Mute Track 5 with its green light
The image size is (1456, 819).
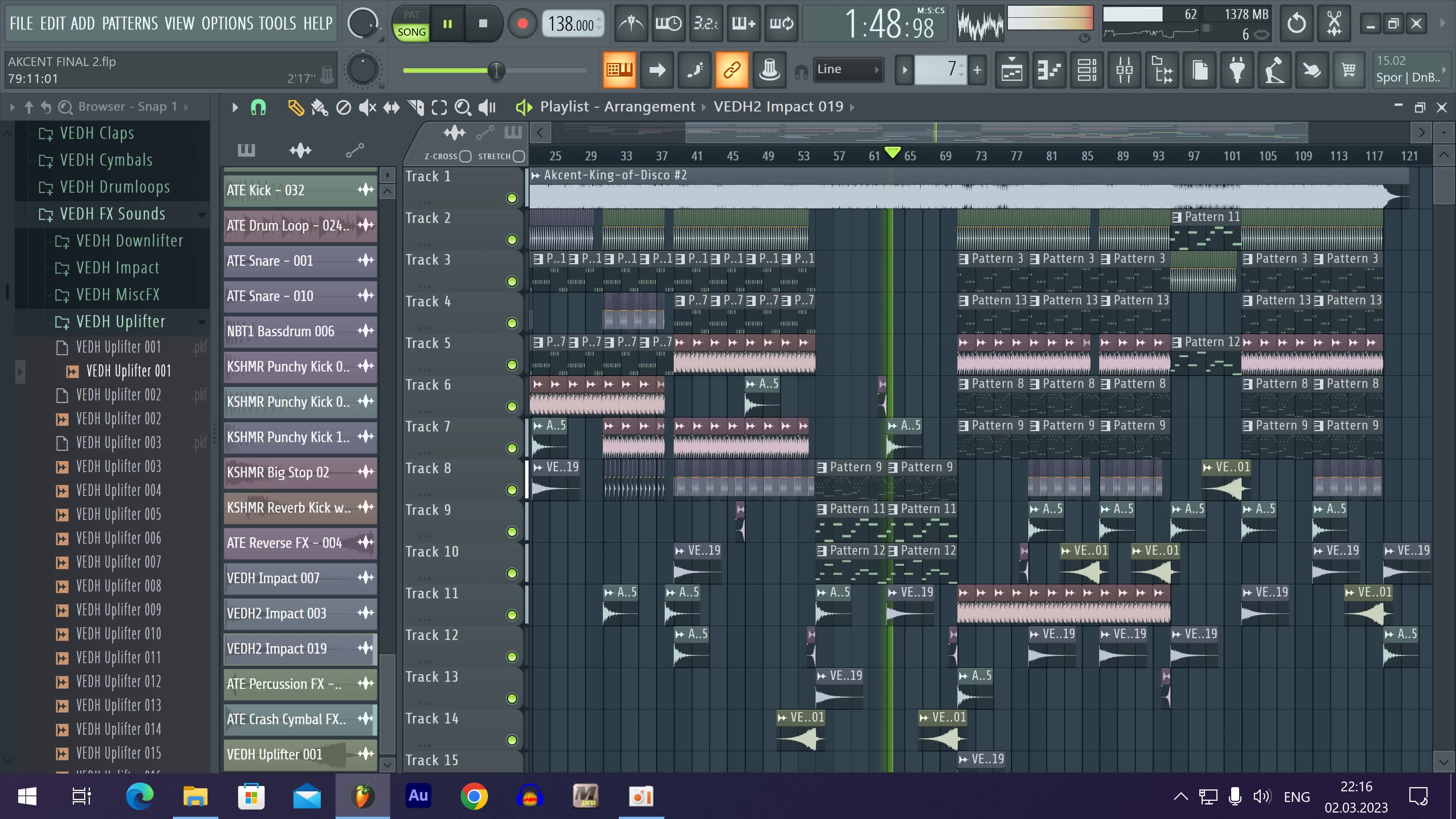512,364
